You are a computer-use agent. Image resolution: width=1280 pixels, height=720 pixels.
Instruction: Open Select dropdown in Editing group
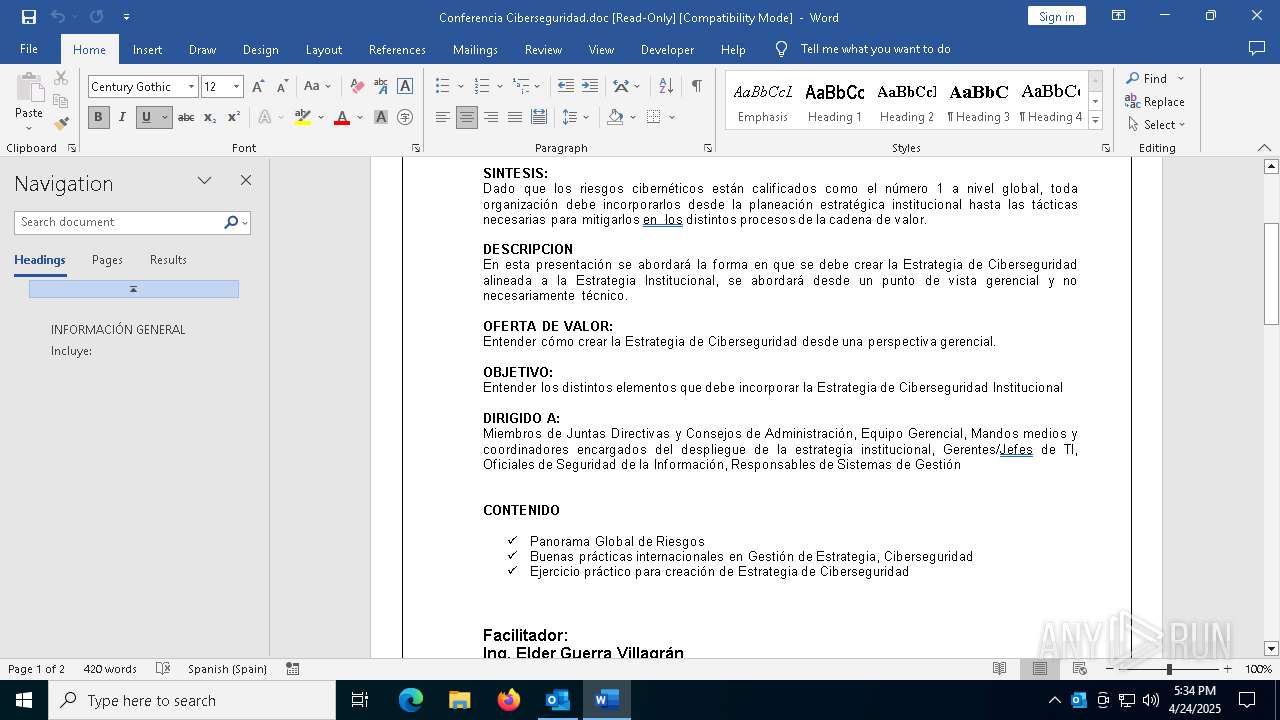pos(1156,125)
